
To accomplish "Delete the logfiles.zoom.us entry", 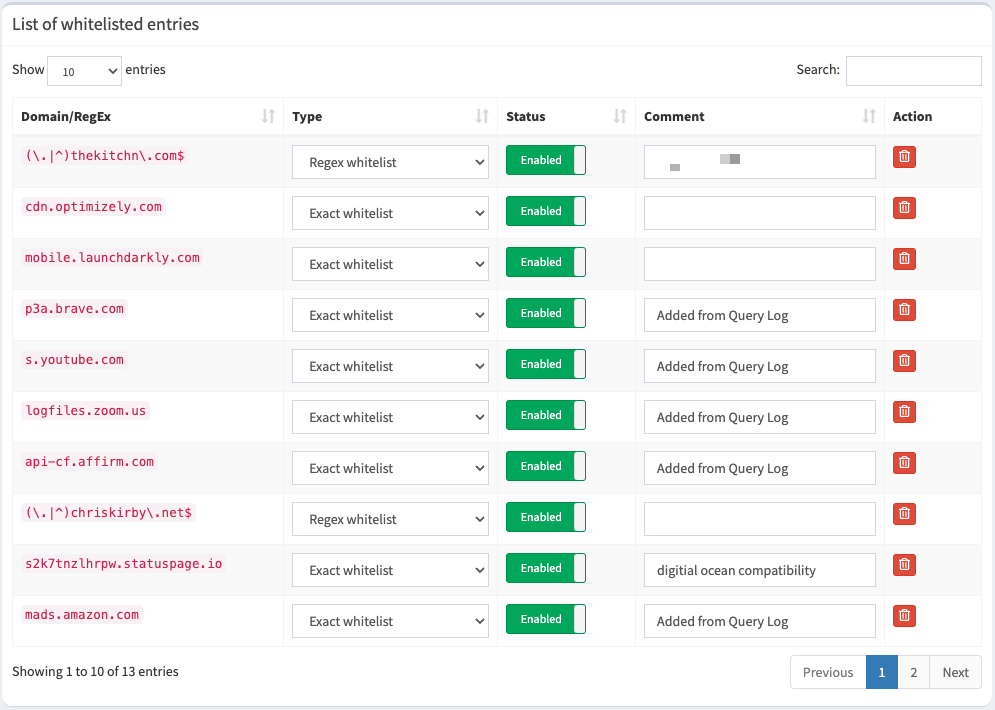I will (904, 412).
